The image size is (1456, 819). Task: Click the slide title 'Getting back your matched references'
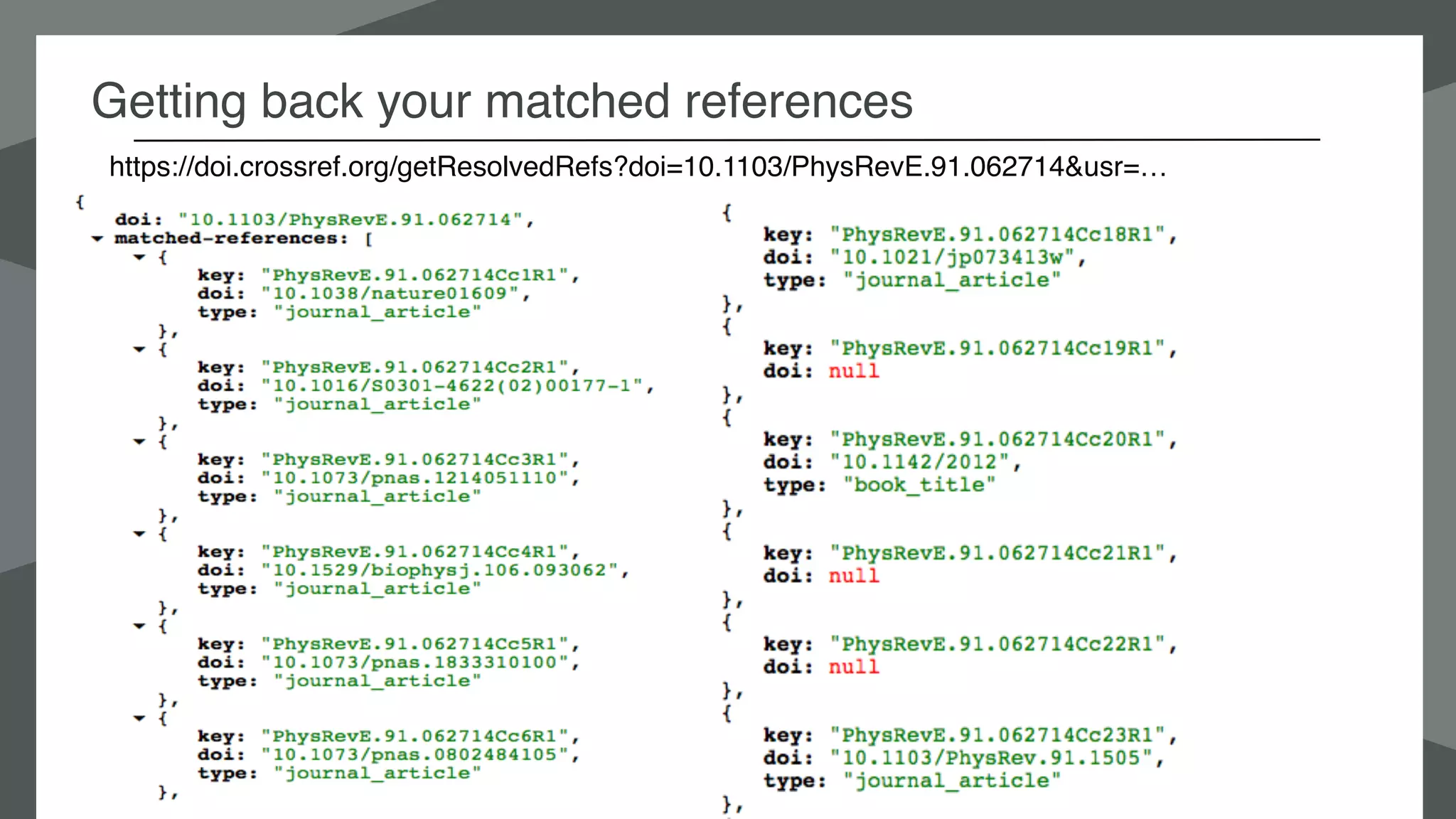coord(502,101)
